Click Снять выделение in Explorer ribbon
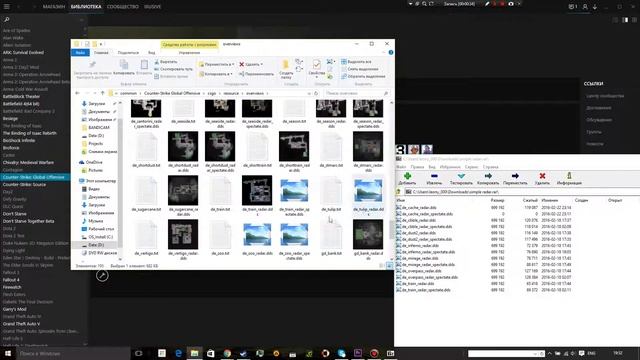This screenshot has height=360, width=640. (x=359, y=69)
